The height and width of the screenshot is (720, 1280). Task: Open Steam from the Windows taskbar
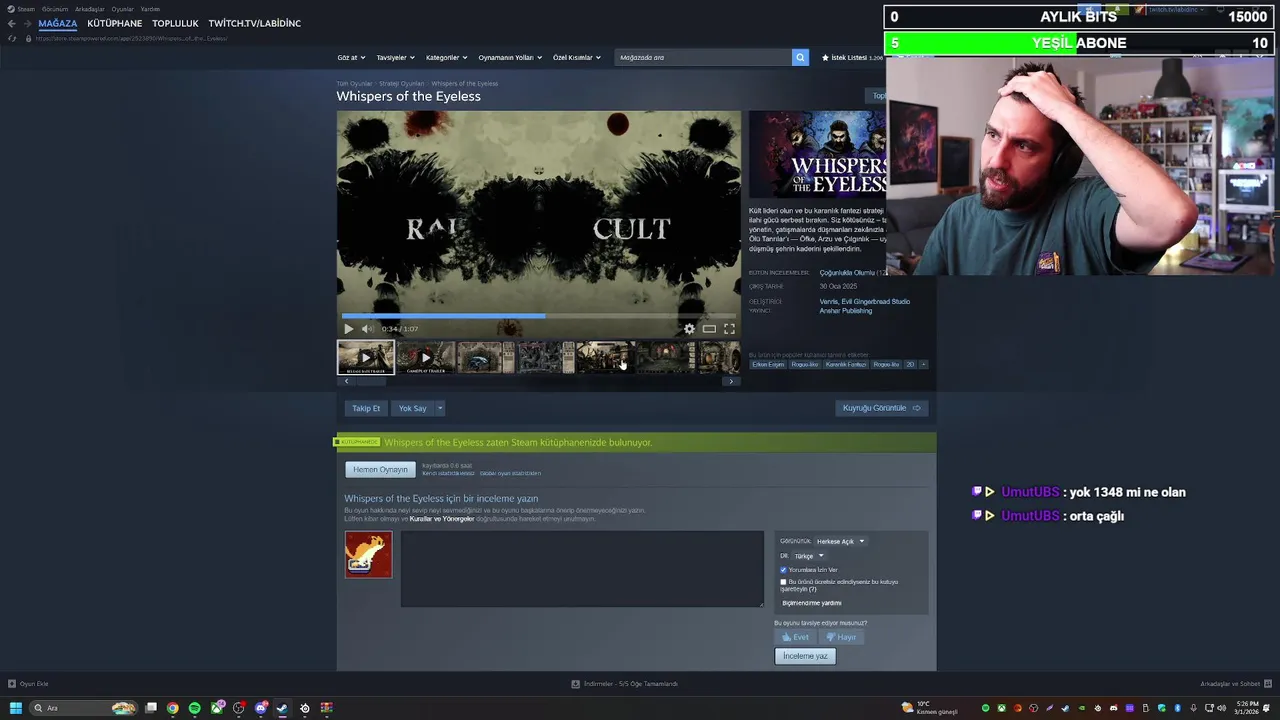click(x=282, y=708)
